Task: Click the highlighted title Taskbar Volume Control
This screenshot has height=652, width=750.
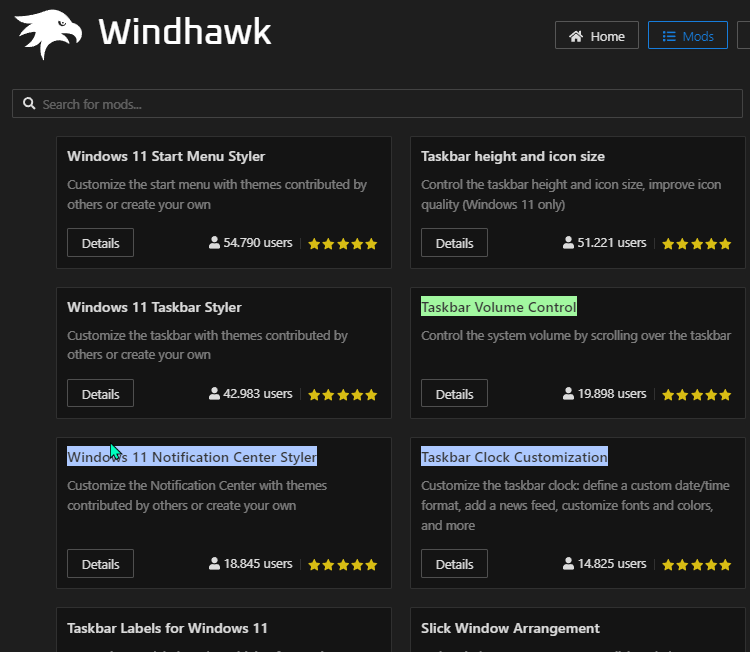Action: [x=499, y=307]
